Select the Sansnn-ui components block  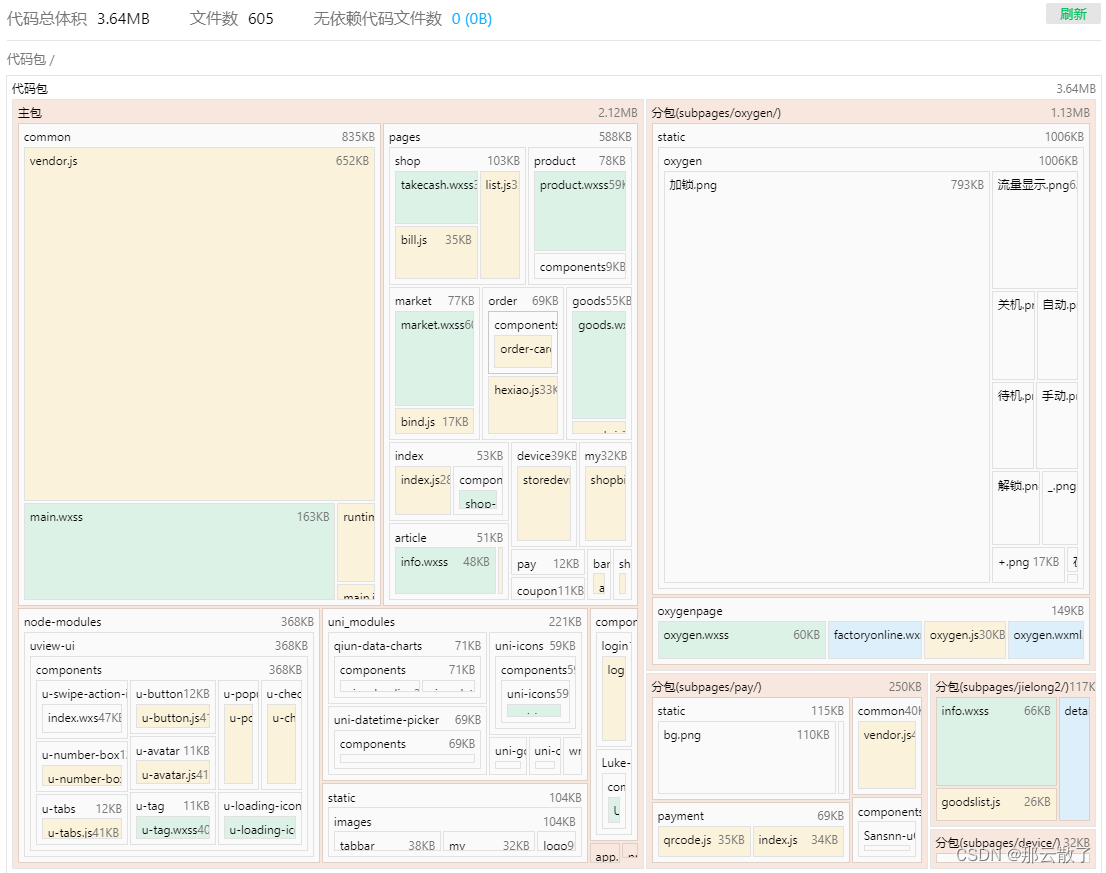[887, 839]
